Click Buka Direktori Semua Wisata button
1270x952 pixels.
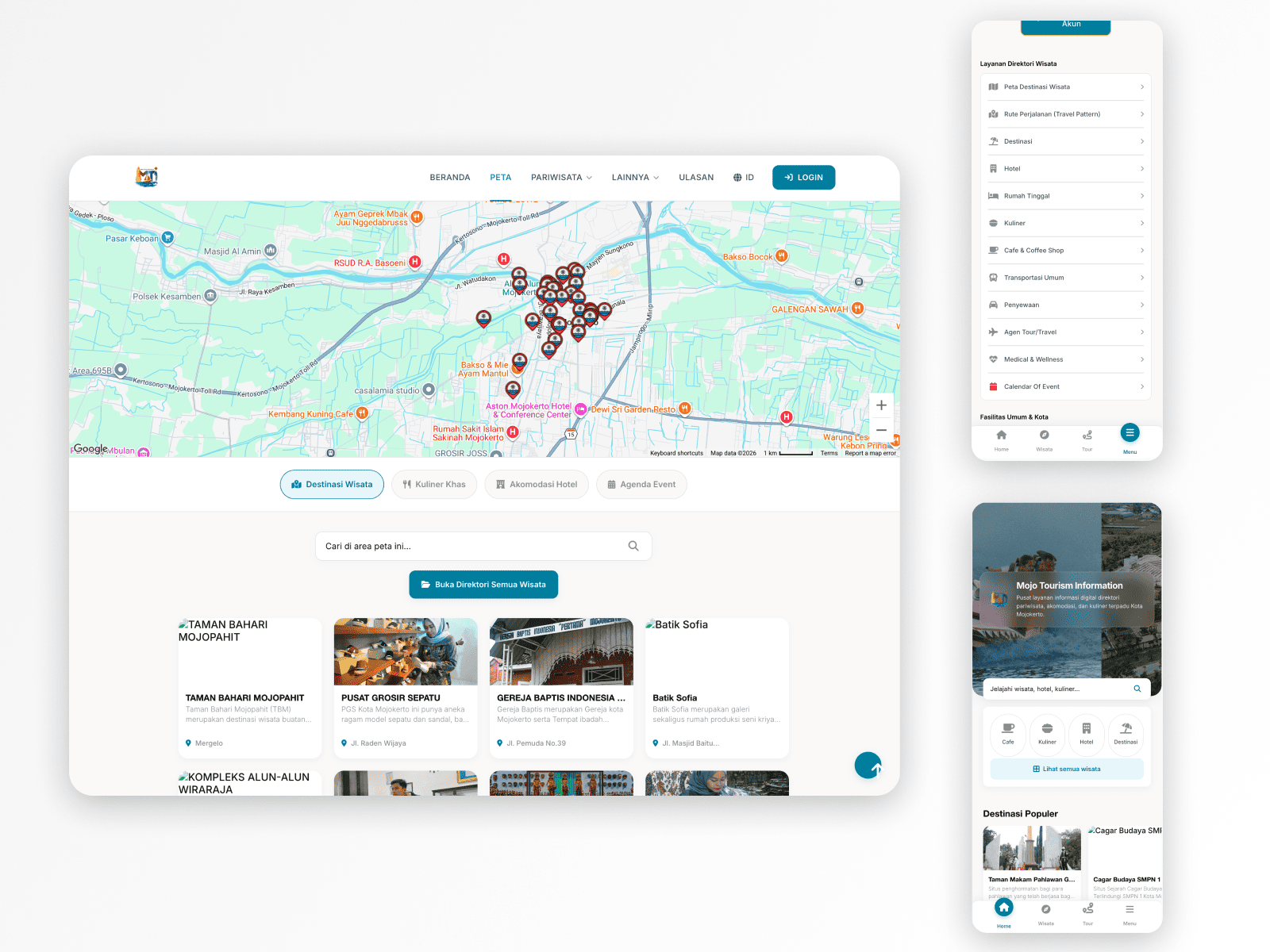coord(483,585)
